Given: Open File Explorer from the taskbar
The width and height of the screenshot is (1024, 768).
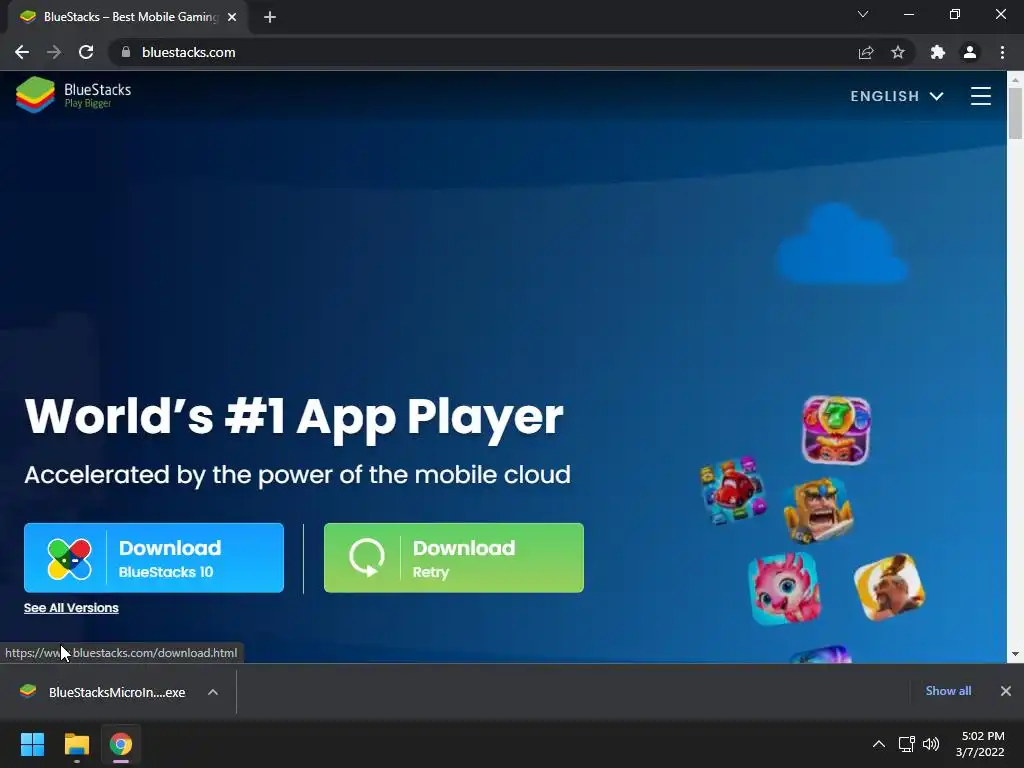Looking at the screenshot, I should tap(76, 744).
